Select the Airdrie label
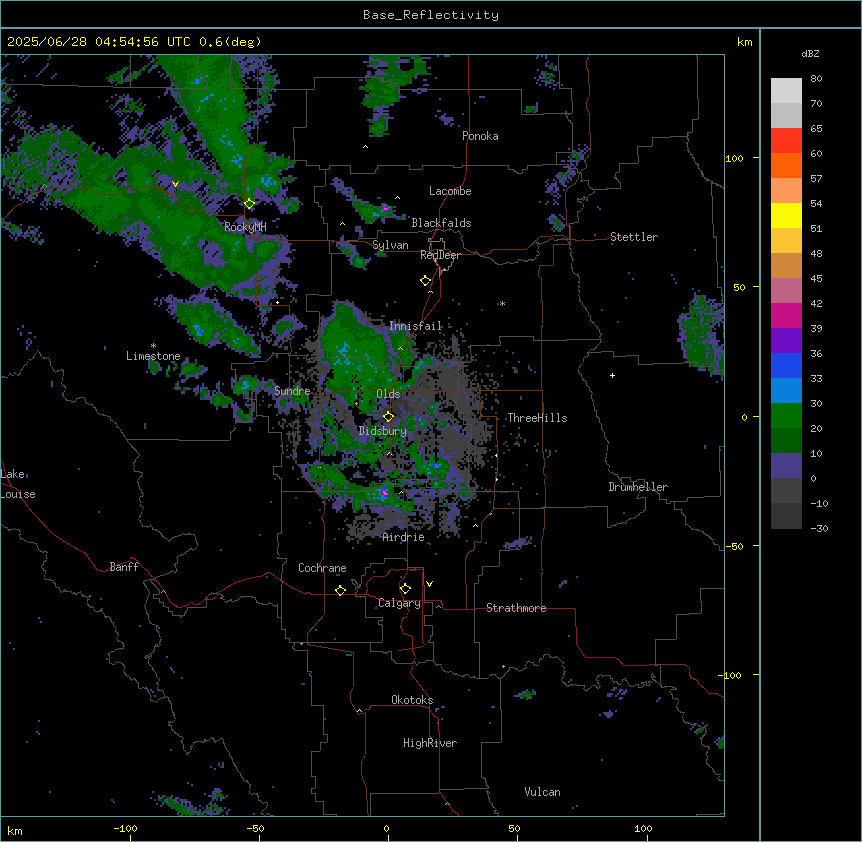 tap(404, 537)
